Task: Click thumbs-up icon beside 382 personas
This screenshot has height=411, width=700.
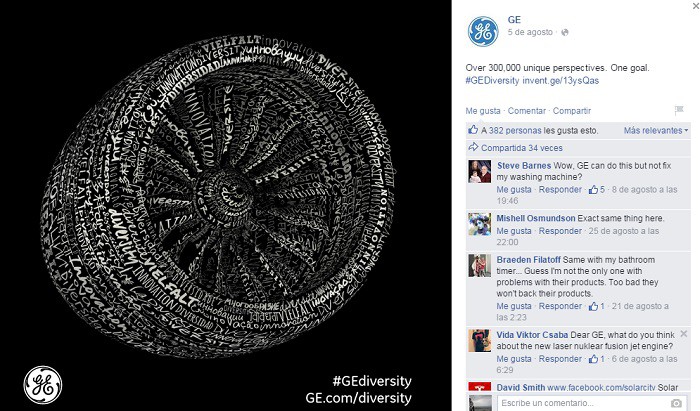Action: pos(473,130)
